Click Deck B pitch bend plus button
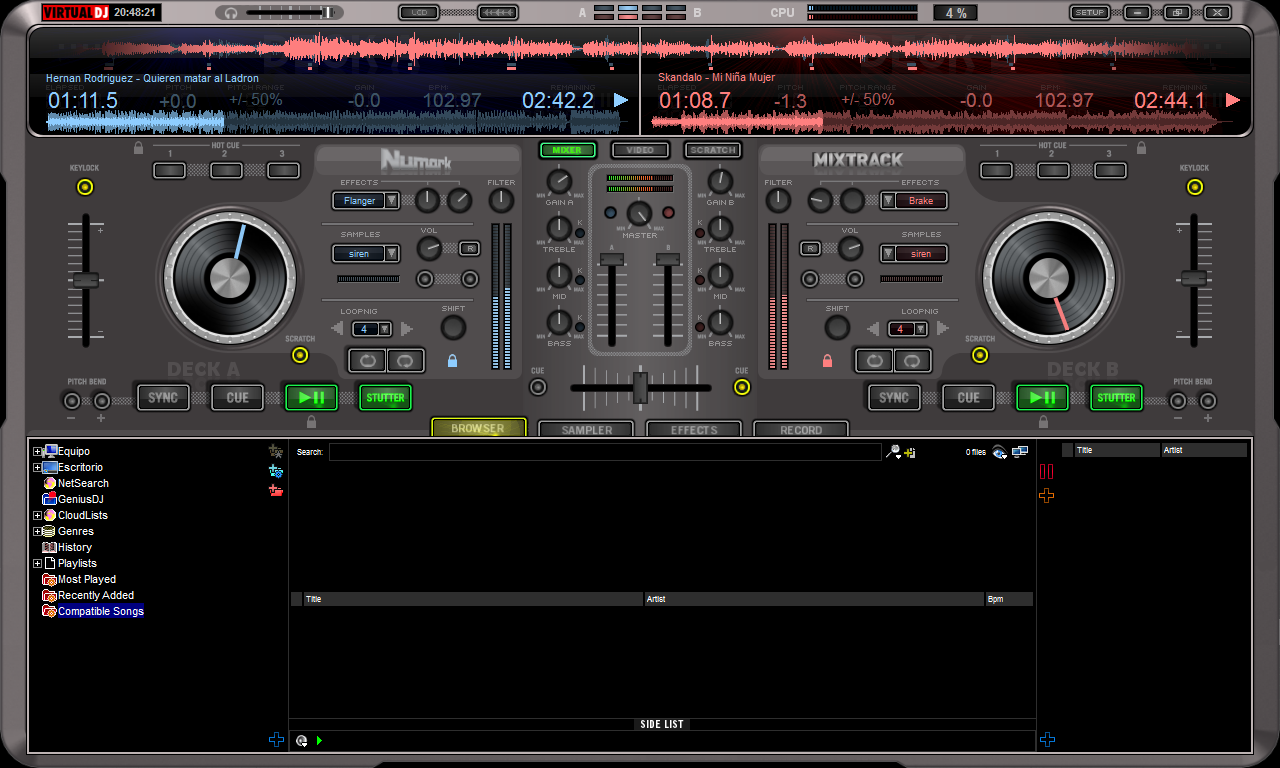Screen dimensions: 1280x768 coord(1208,401)
